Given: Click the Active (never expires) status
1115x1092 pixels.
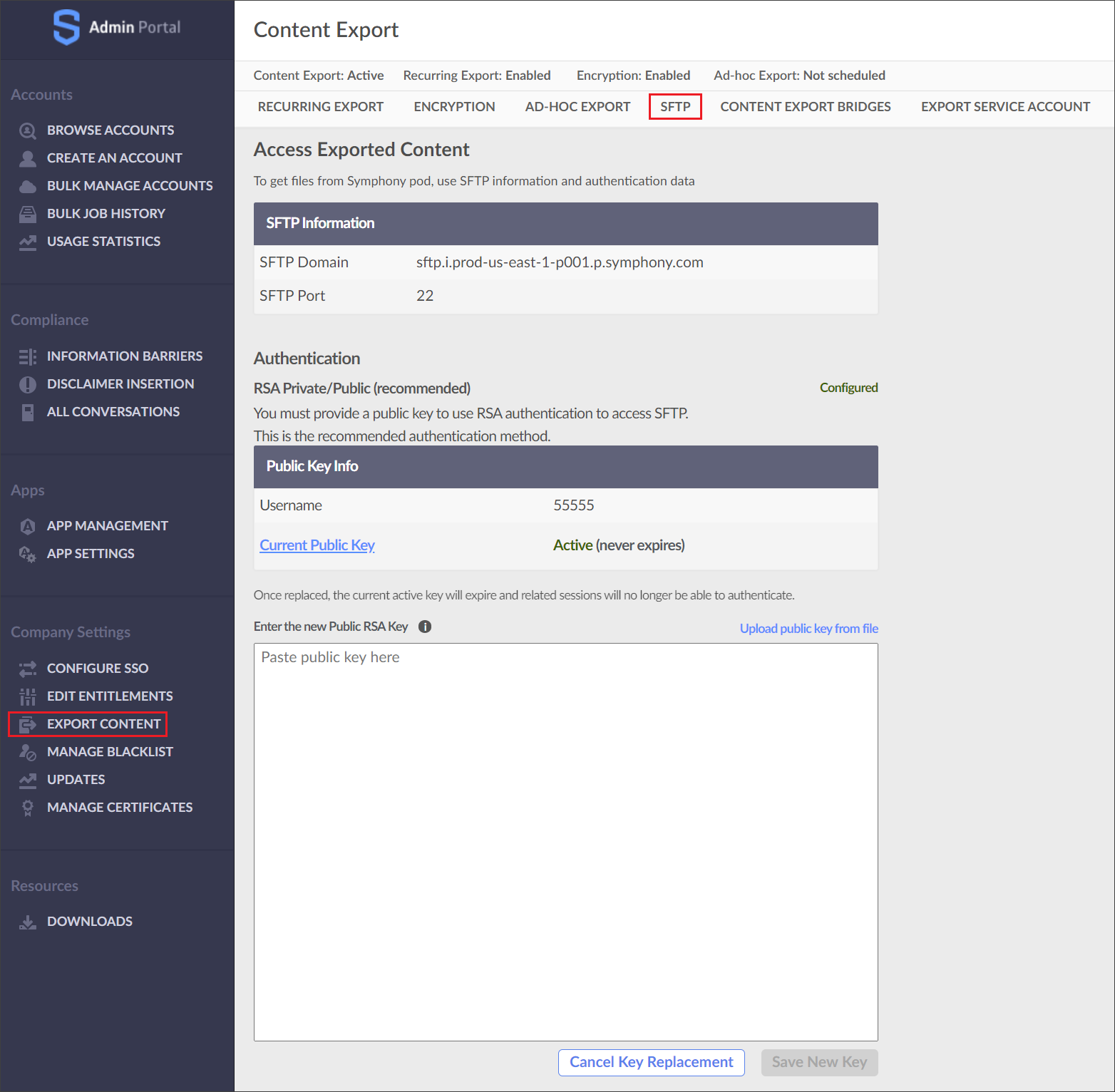Looking at the screenshot, I should point(619,545).
